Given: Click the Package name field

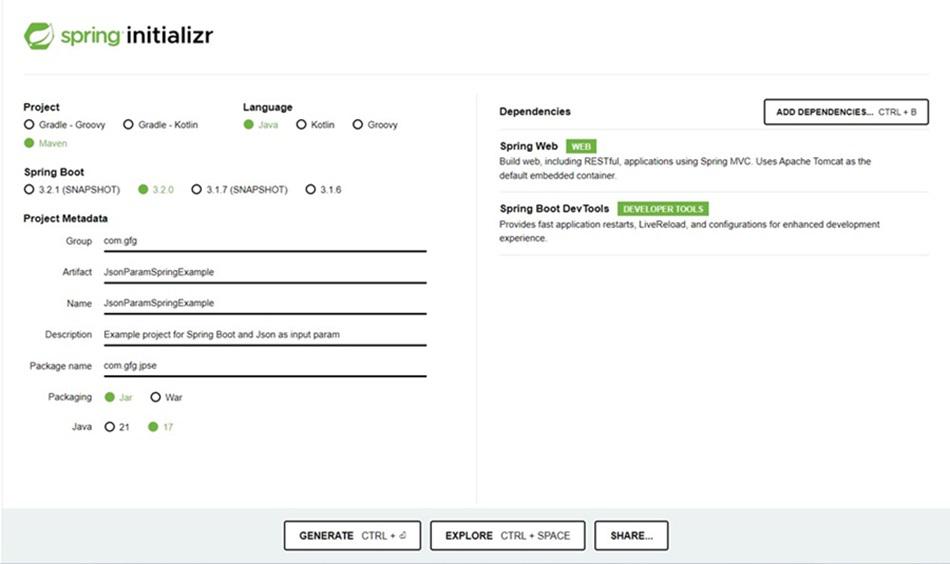Looking at the screenshot, I should (264, 366).
